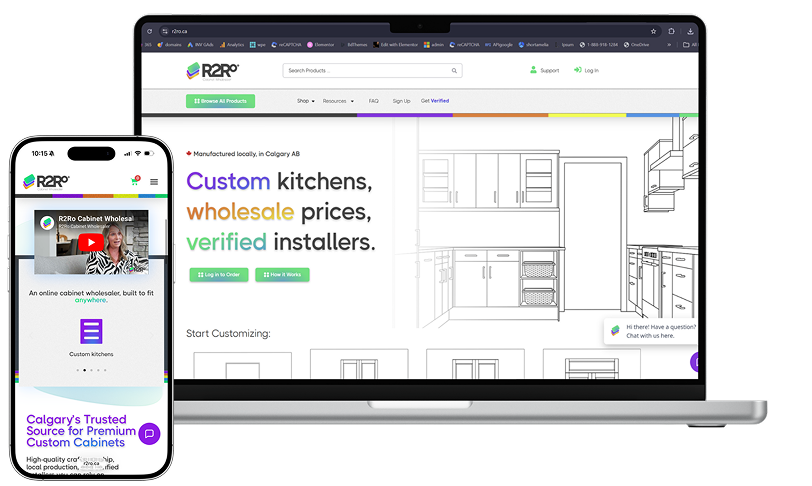Open the first reCAPTCHA bookmark after wpe
Viewport: 812px width, 486px height.
(x=286, y=45)
